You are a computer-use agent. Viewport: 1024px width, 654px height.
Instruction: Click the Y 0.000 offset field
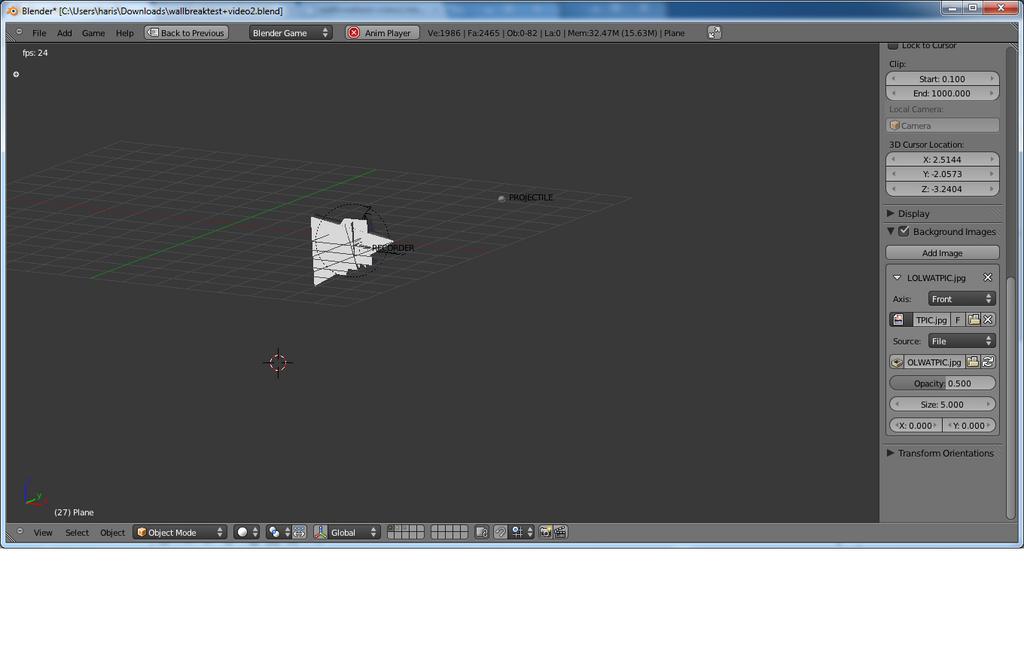(x=969, y=425)
